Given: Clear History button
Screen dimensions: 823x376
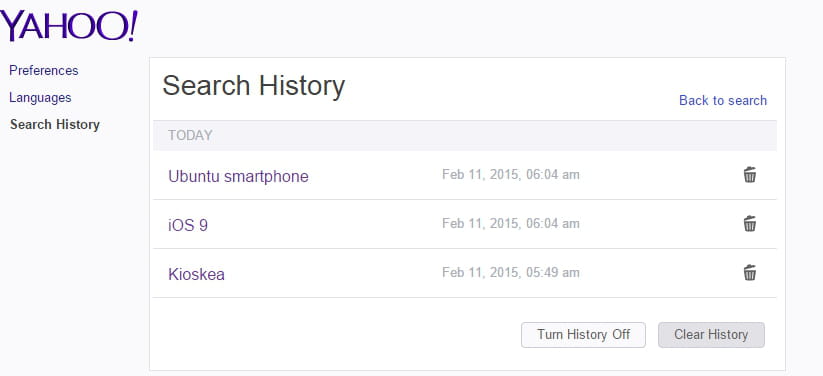Looking at the screenshot, I should click(x=711, y=335).
